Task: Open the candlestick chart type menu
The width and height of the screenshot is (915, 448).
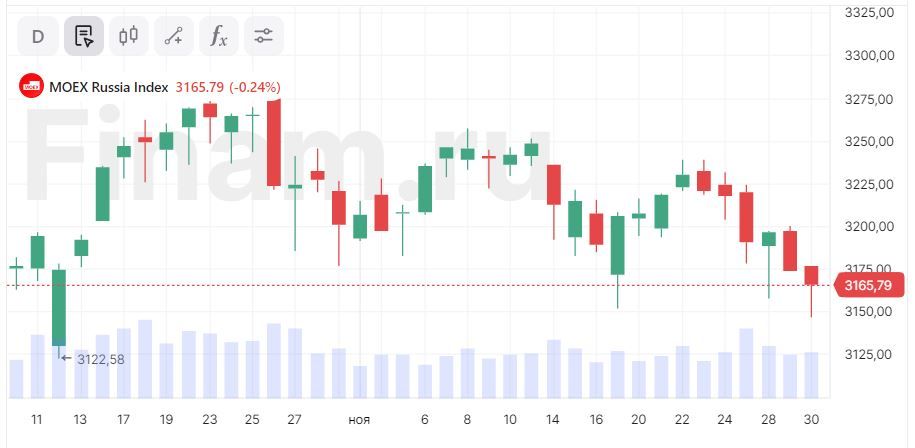Action: [128, 37]
